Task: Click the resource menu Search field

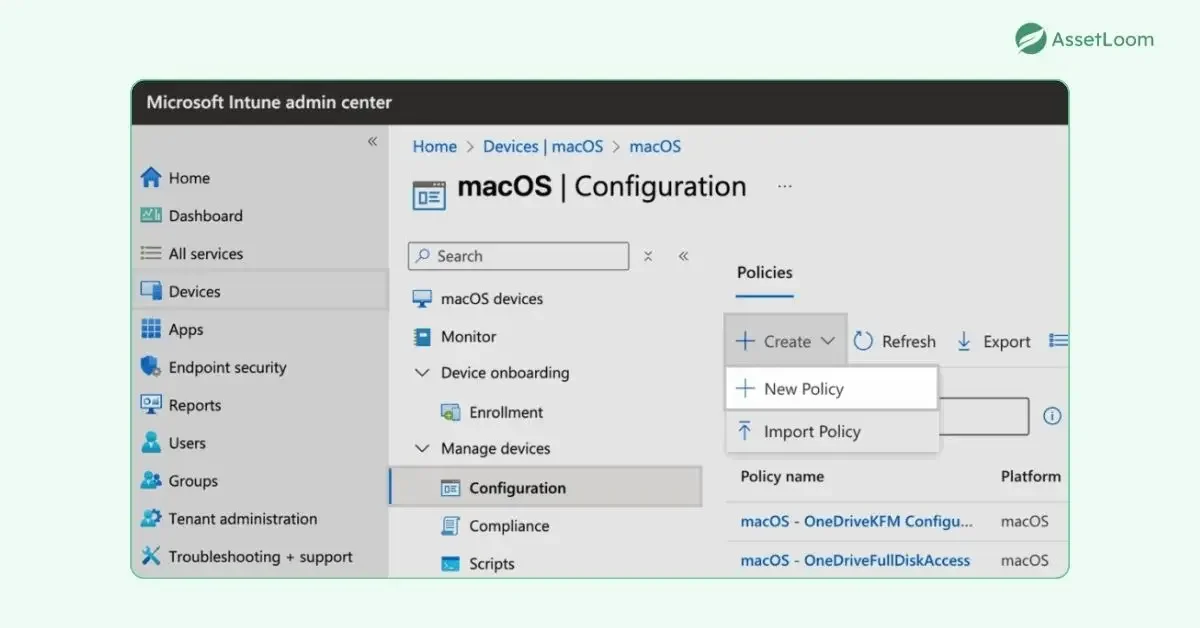Action: [519, 256]
